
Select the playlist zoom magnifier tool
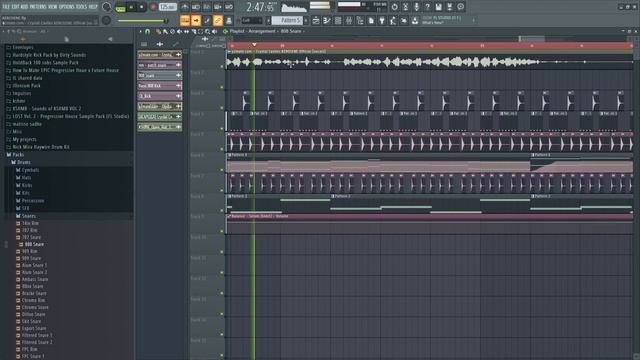[x=207, y=31]
